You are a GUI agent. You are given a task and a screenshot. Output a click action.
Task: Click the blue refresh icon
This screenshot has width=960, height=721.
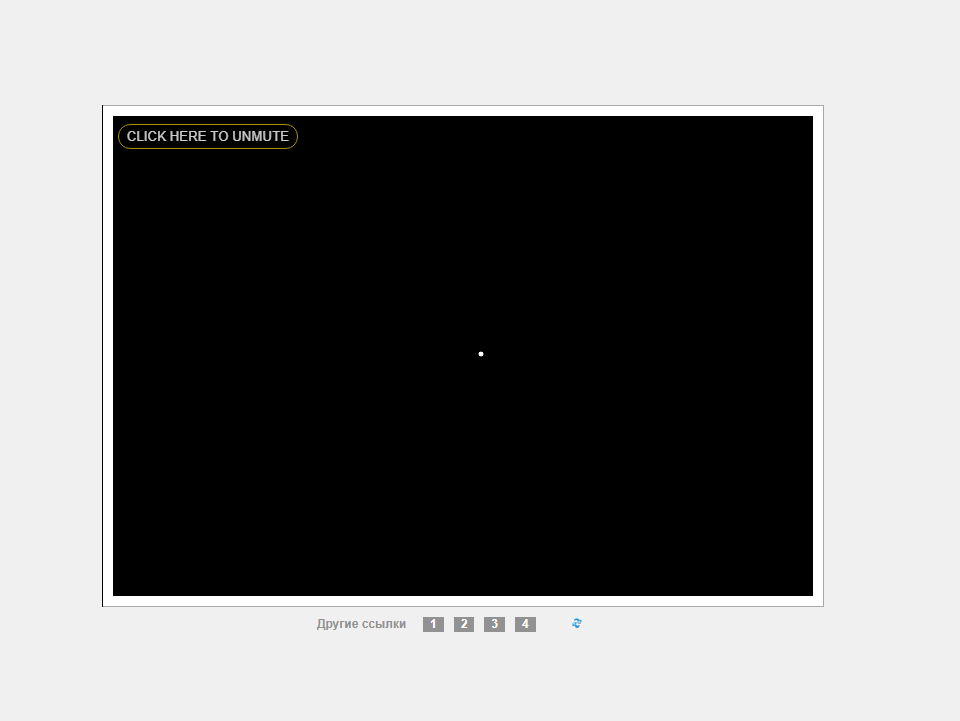click(577, 623)
